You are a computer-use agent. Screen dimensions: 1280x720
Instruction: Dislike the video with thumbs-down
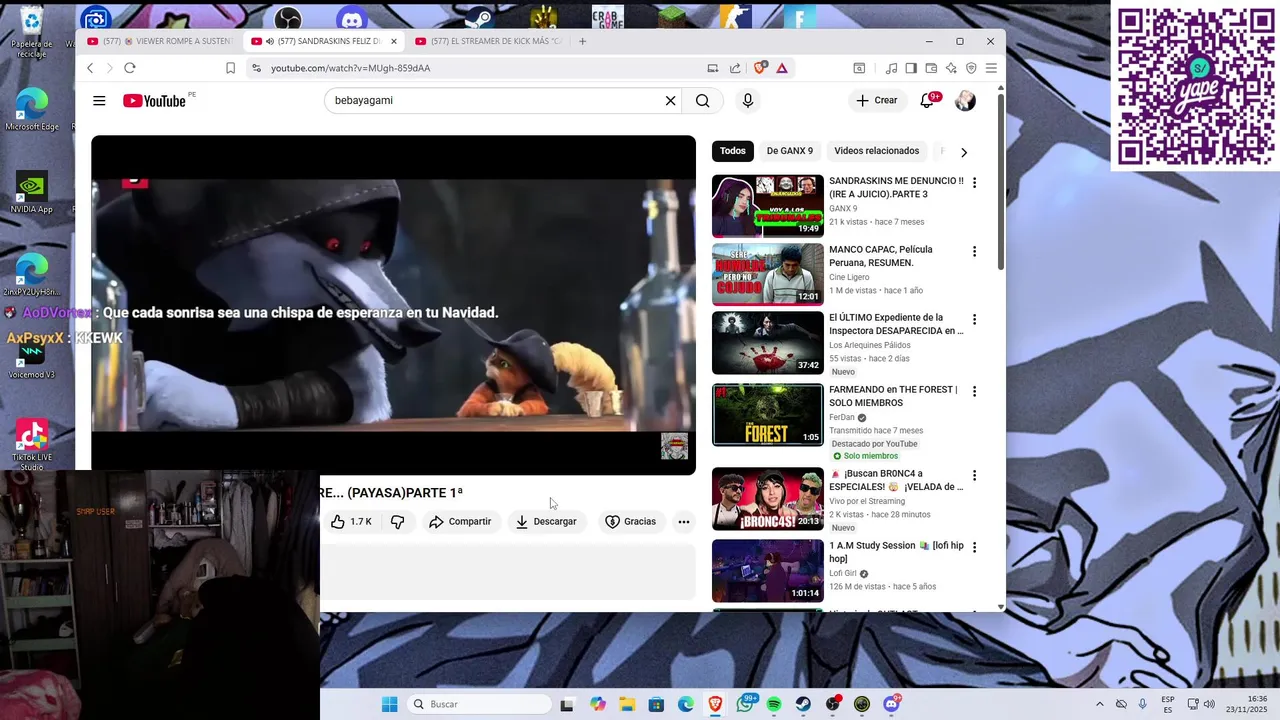[x=398, y=521]
